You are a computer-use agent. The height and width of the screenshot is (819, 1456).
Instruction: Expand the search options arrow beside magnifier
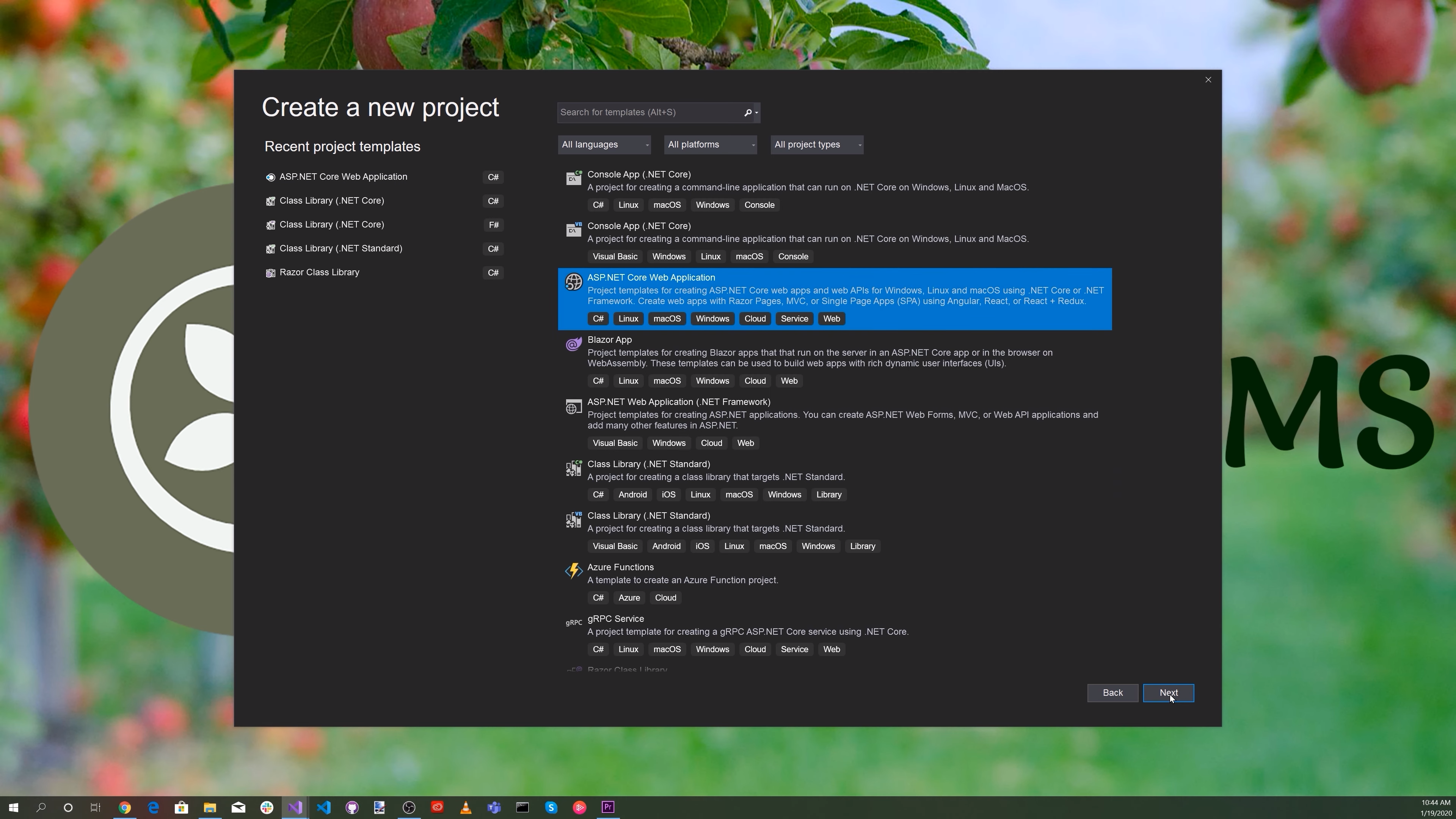tap(756, 113)
